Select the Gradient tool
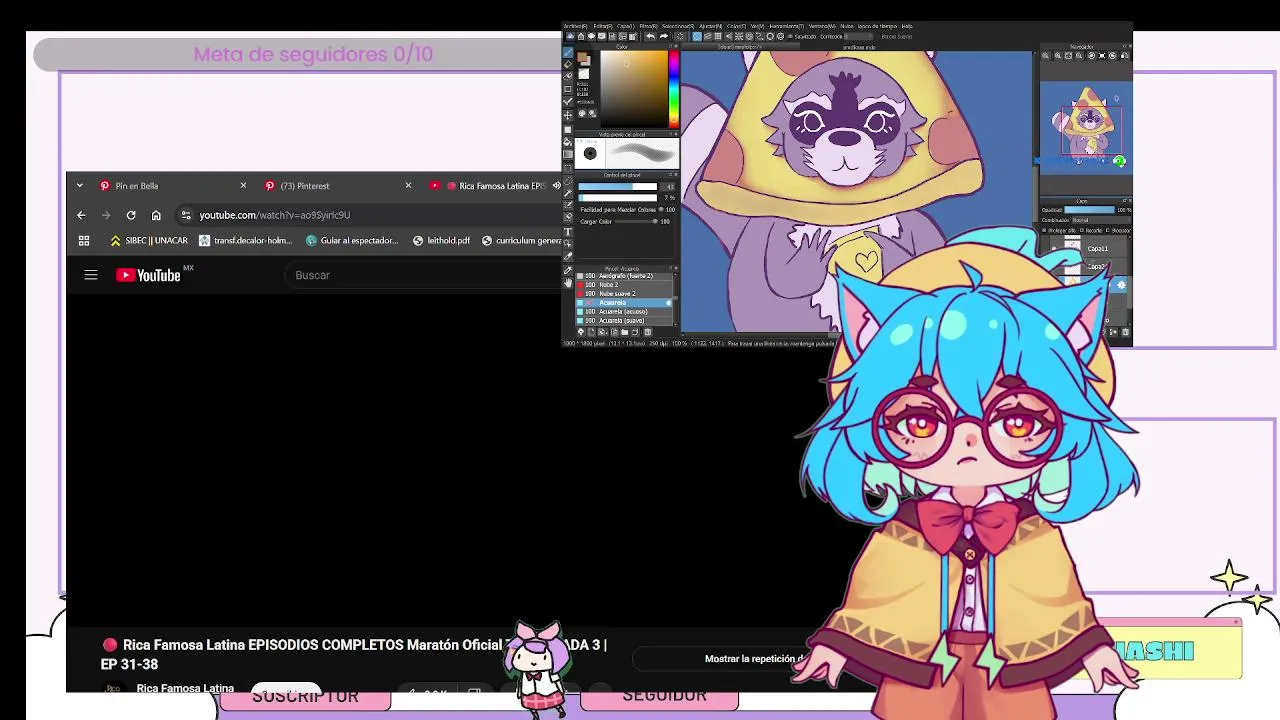 (x=568, y=154)
